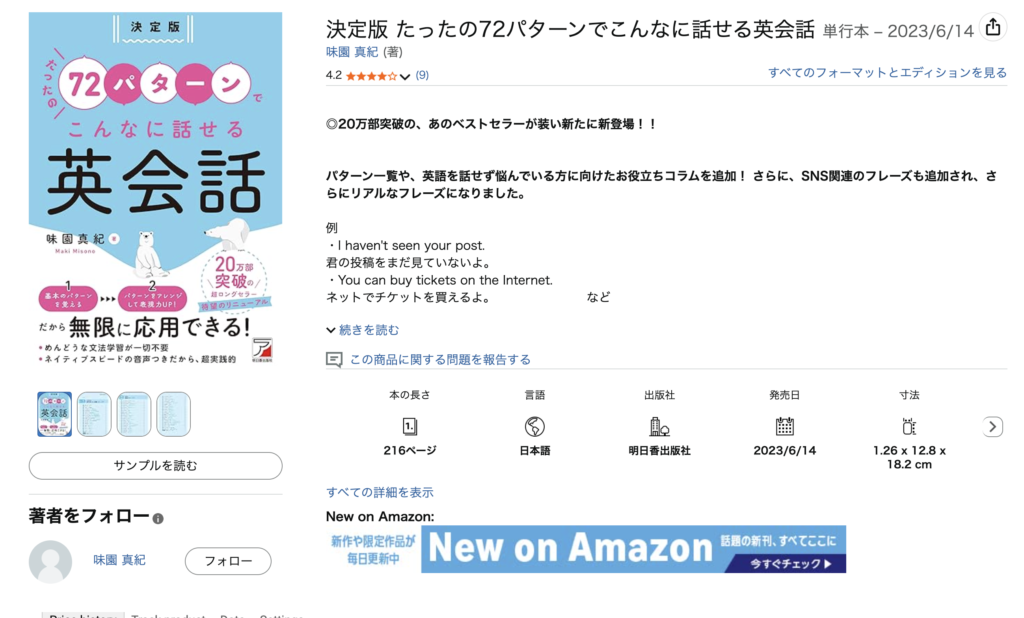Image resolution: width=1024 pixels, height=618 pixels.
Task: Click the publisher building icon
Action: coord(659,427)
